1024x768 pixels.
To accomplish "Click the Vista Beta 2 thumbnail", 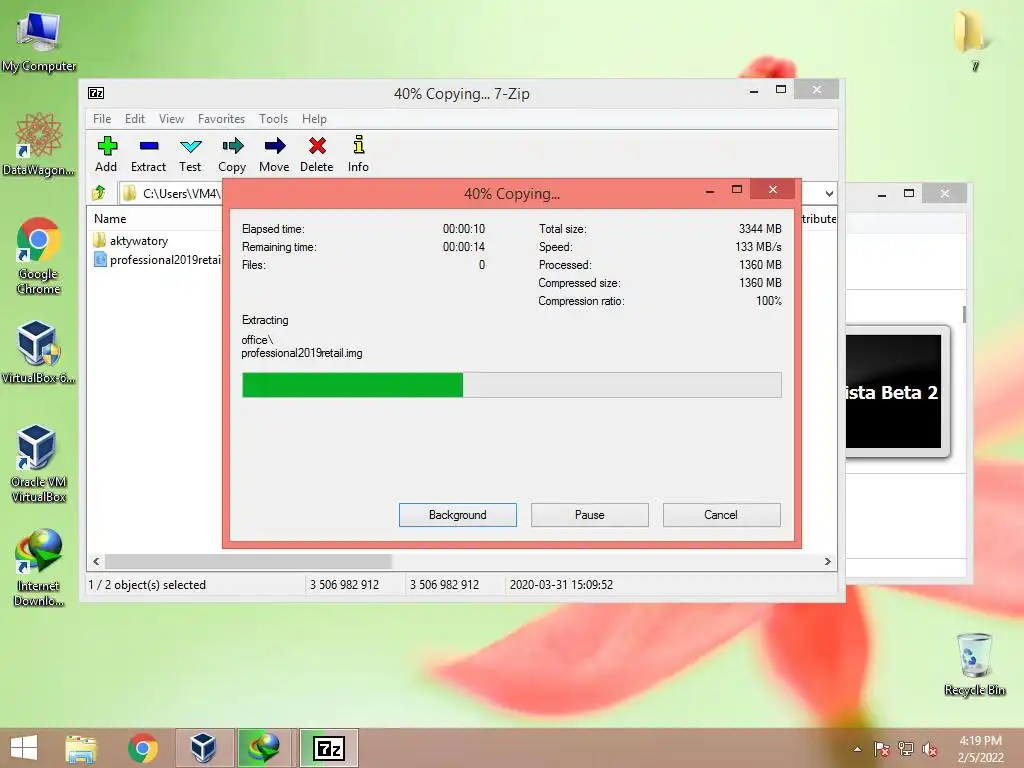I will coord(893,392).
